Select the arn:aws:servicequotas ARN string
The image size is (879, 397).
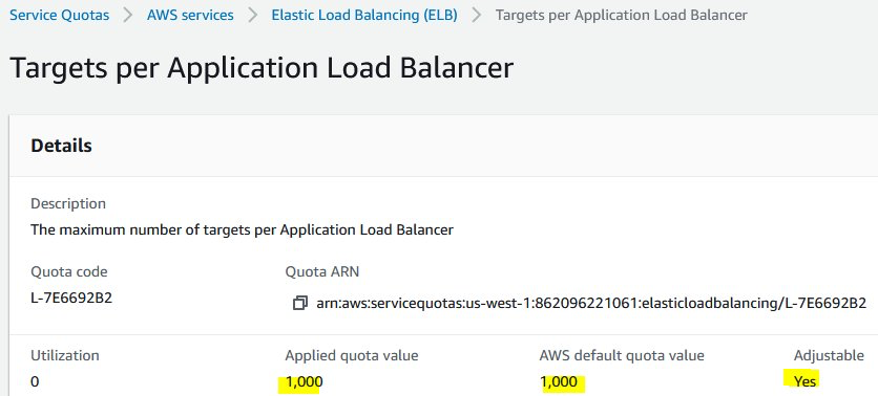click(x=591, y=304)
